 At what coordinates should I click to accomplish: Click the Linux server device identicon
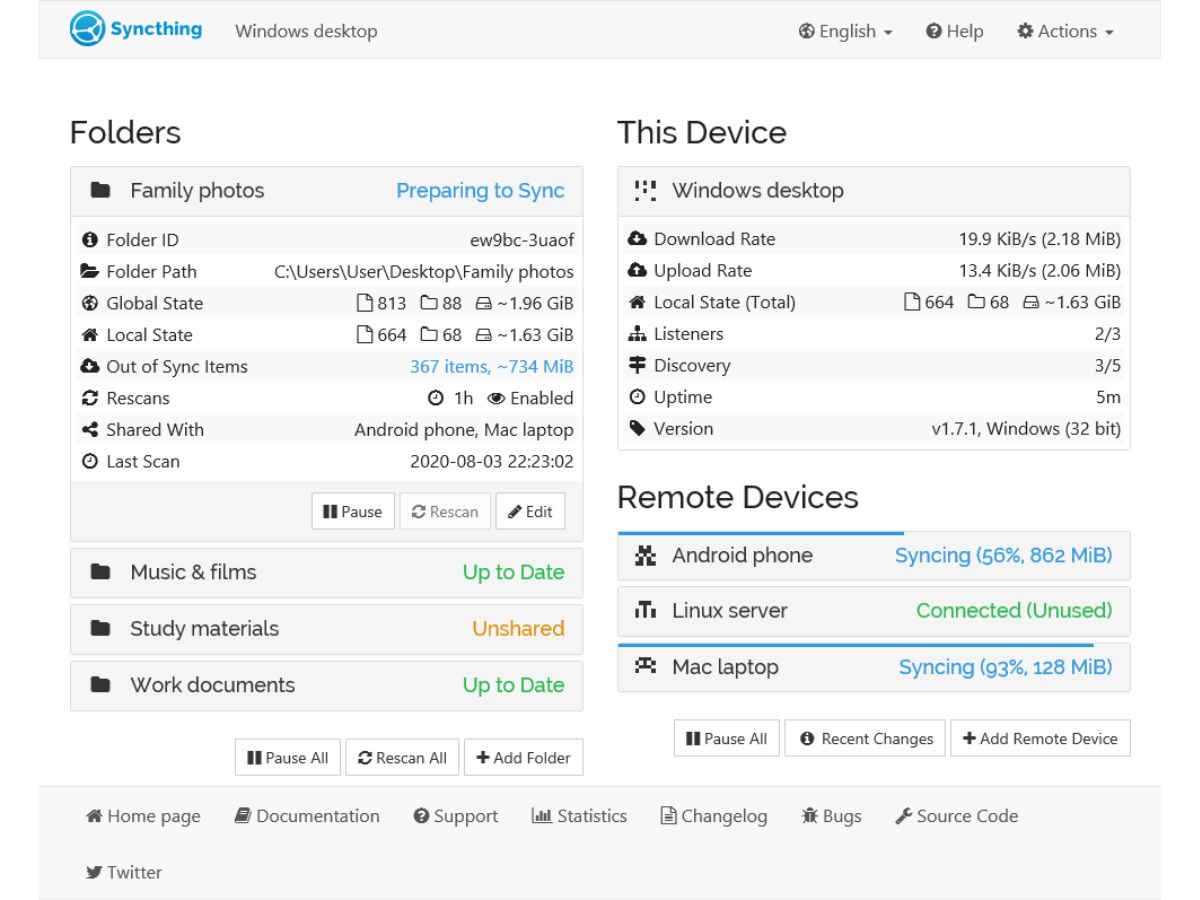pyautogui.click(x=646, y=610)
